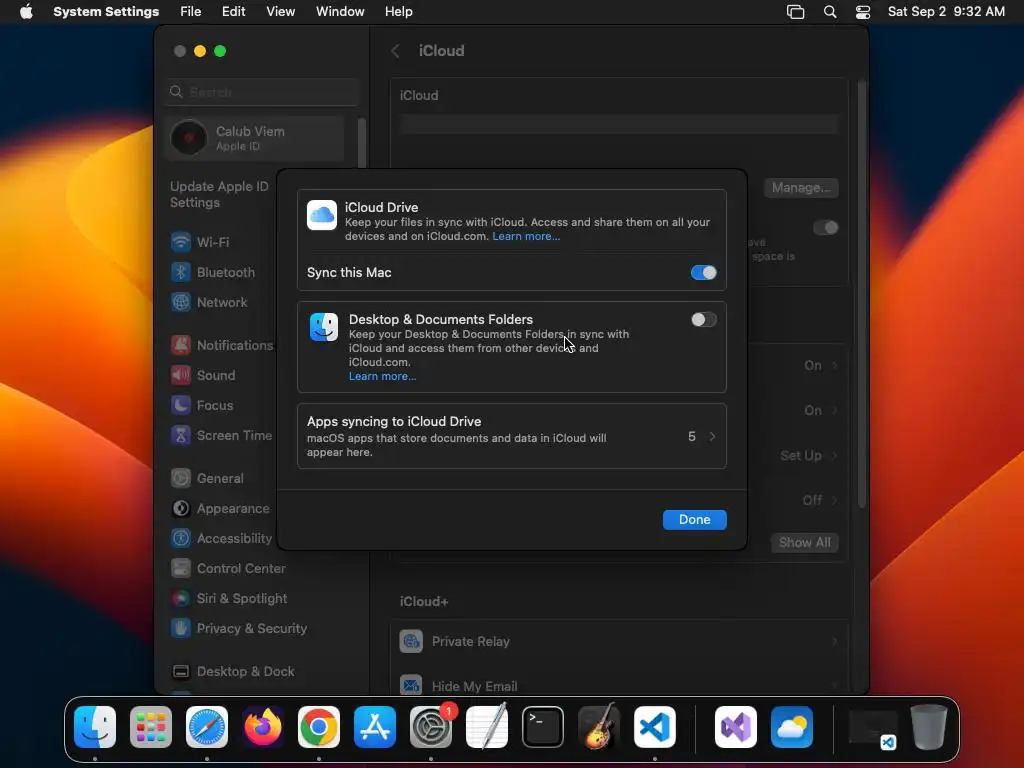Click Update Apple ID Settings text
This screenshot has width=1024, height=768.
[x=219, y=195]
